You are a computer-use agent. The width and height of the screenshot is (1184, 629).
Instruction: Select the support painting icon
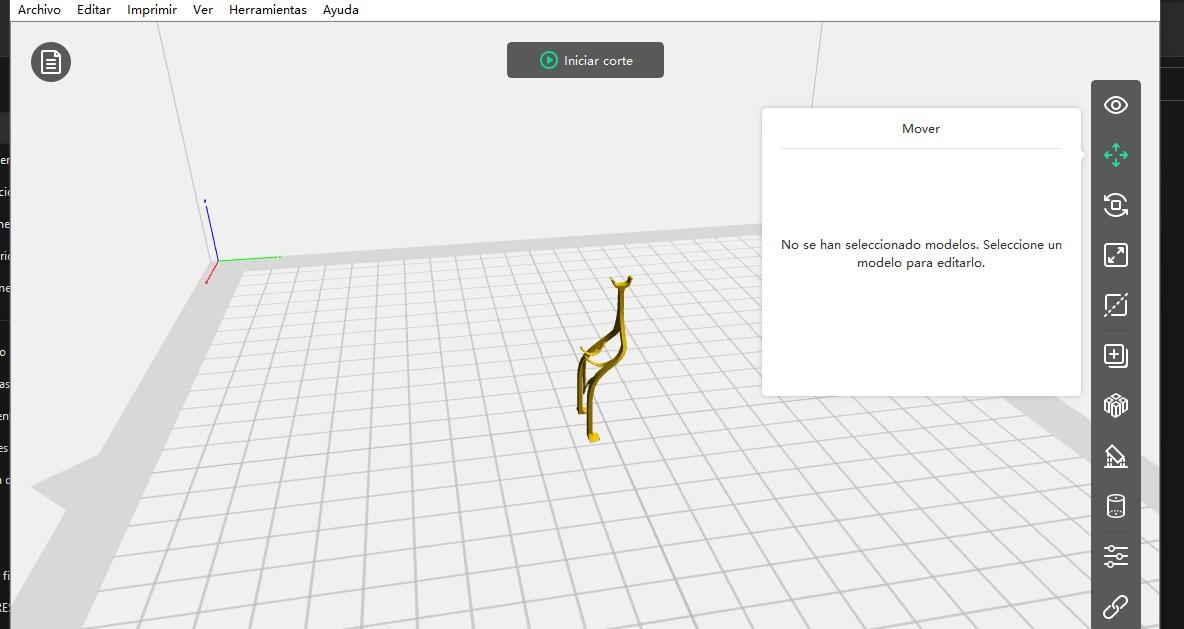(x=1115, y=456)
